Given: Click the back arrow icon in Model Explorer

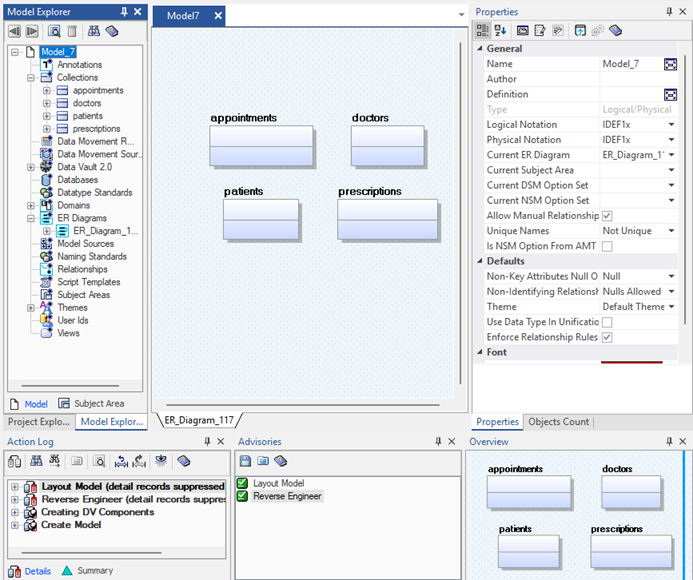Looking at the screenshot, I should [15, 31].
